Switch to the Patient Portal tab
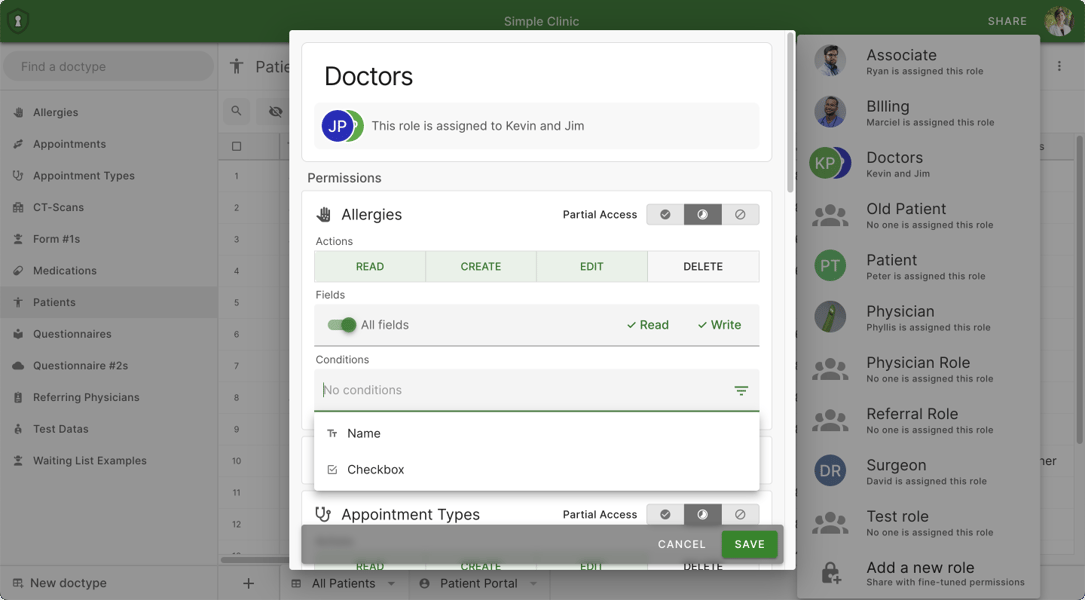Viewport: 1085px width, 600px height. (x=478, y=583)
